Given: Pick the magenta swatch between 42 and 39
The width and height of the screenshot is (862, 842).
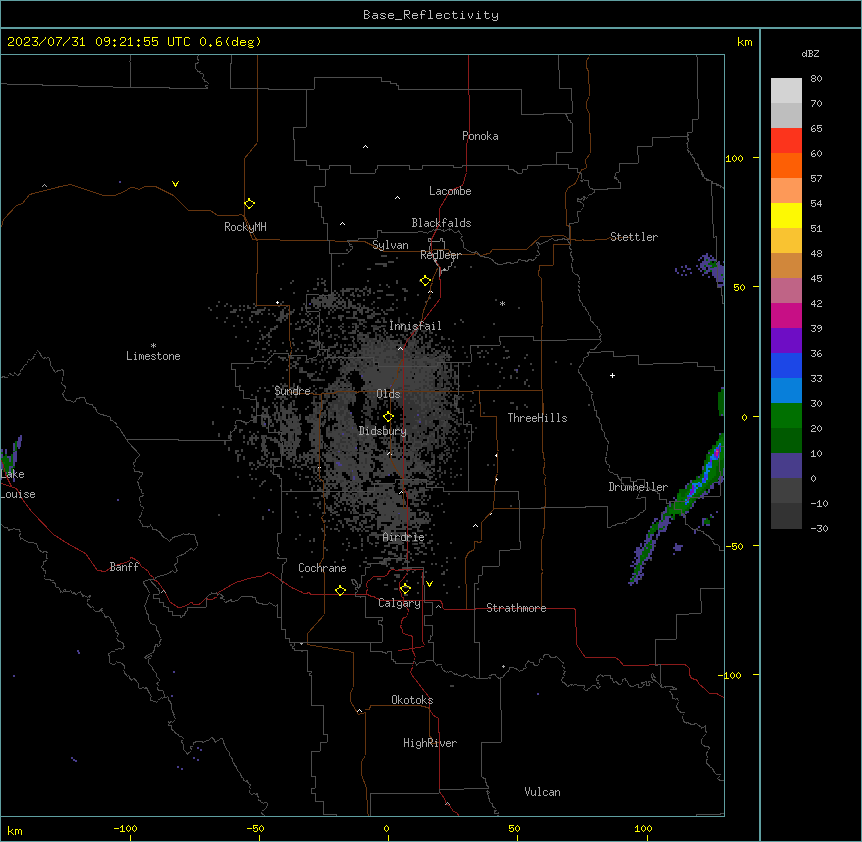Looking at the screenshot, I should (786, 315).
